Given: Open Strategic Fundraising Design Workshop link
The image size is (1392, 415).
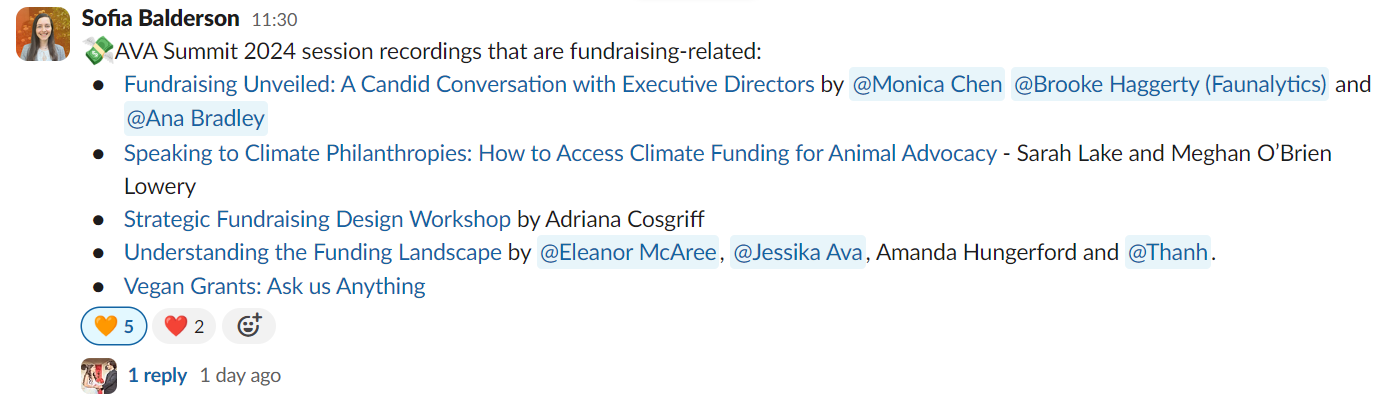Looking at the screenshot, I should (317, 218).
